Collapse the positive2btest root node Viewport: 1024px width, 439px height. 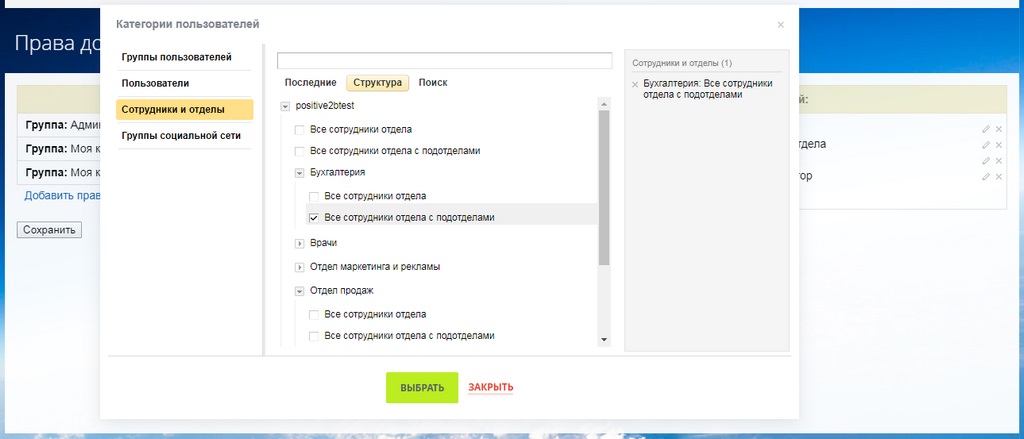click(285, 106)
